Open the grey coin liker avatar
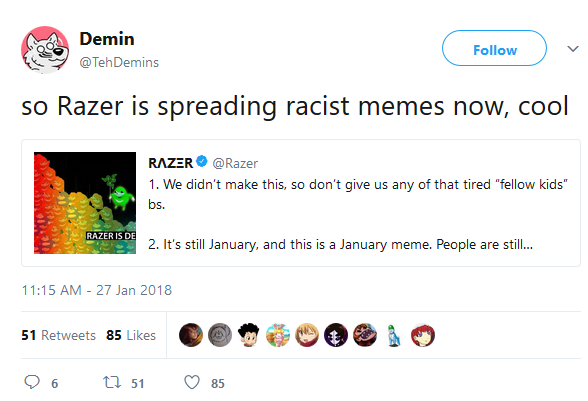Screen dimensions: 588x401 [220, 335]
